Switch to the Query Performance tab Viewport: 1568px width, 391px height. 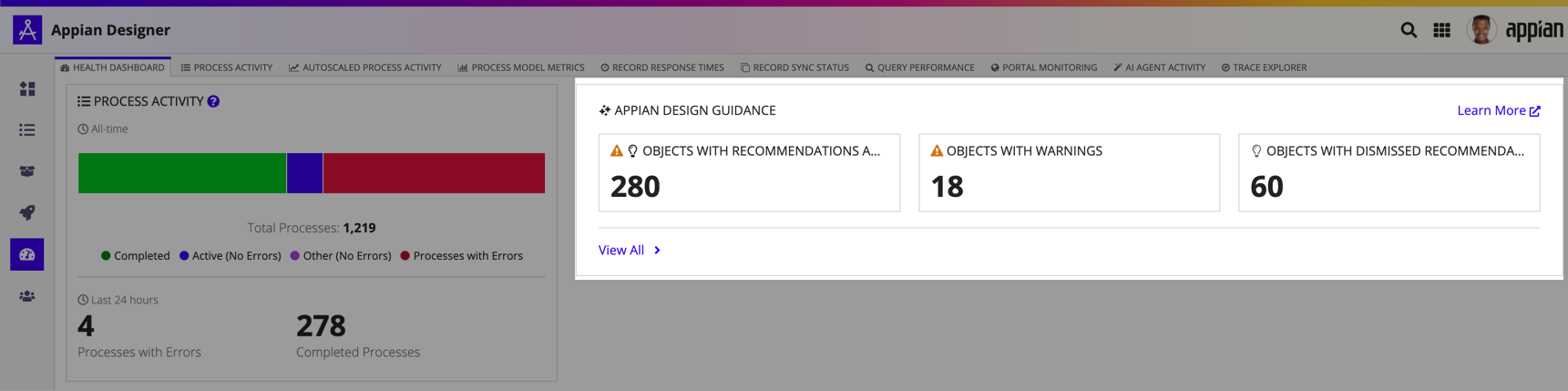tap(919, 67)
